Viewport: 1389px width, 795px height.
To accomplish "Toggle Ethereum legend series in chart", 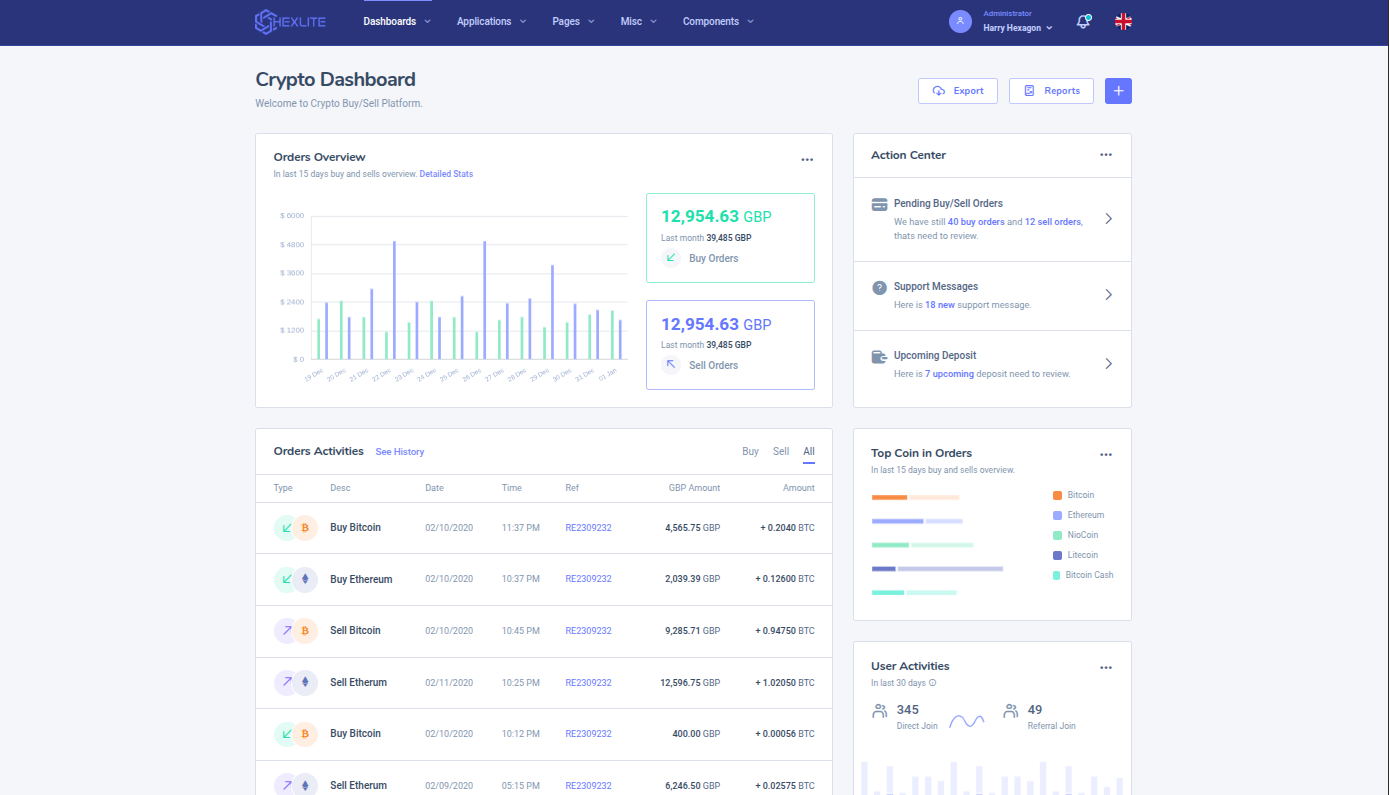I will point(1085,515).
